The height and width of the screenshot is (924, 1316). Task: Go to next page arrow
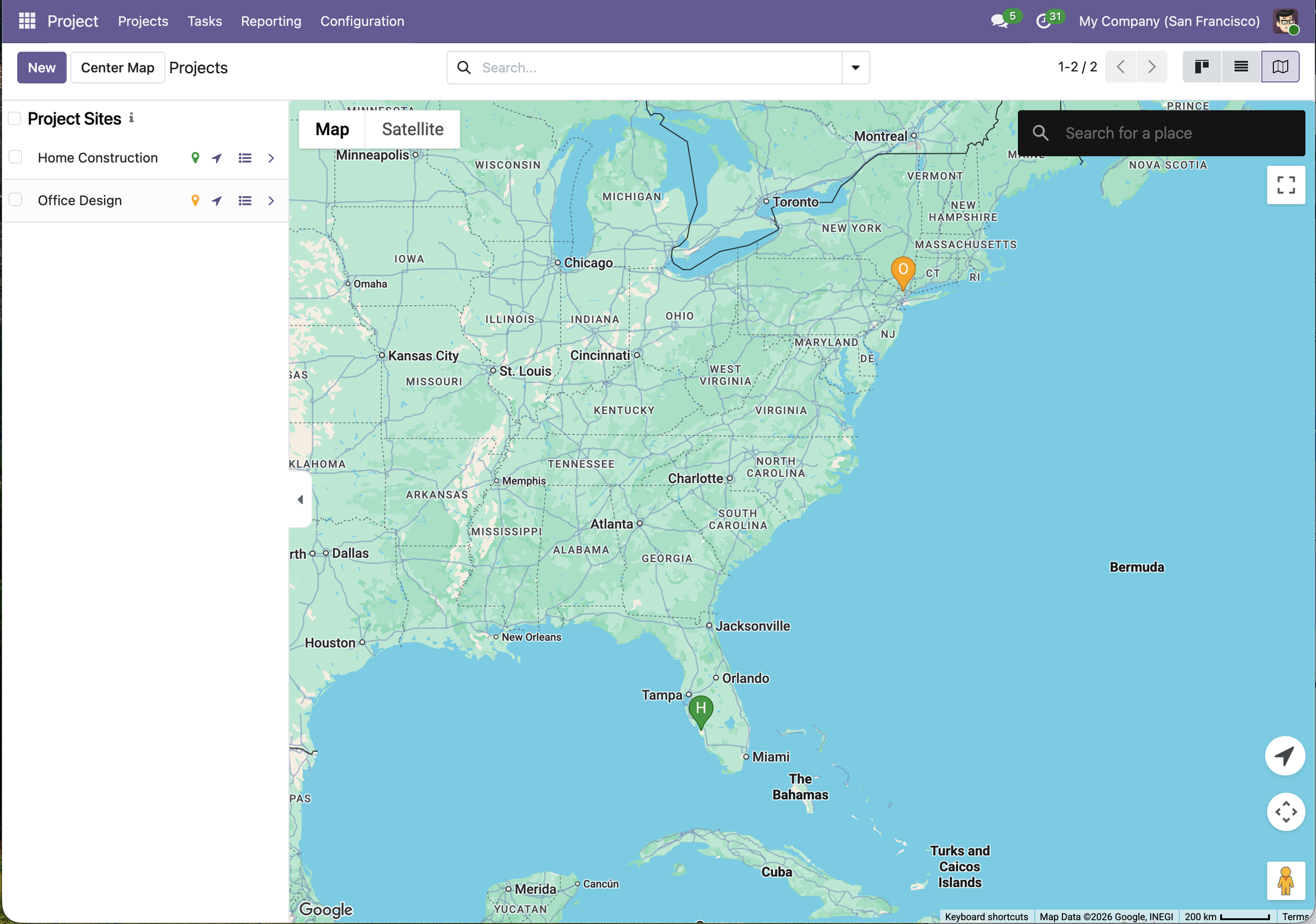(1151, 66)
